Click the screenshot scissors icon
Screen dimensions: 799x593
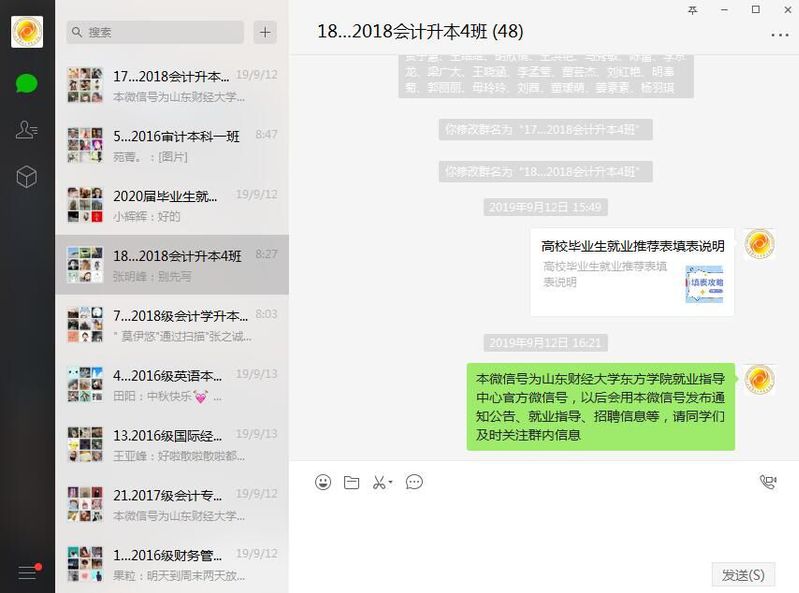click(379, 482)
